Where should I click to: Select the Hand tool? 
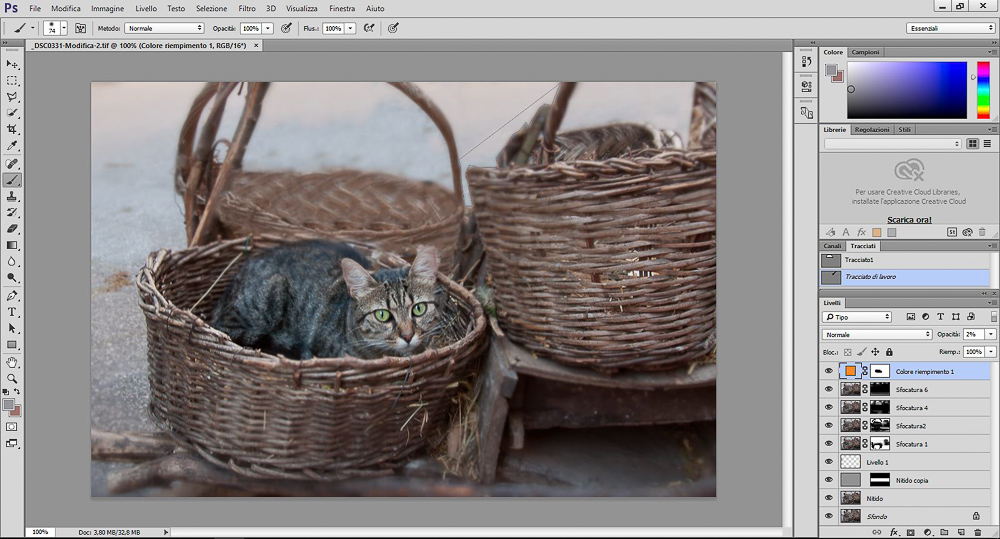coord(12,362)
